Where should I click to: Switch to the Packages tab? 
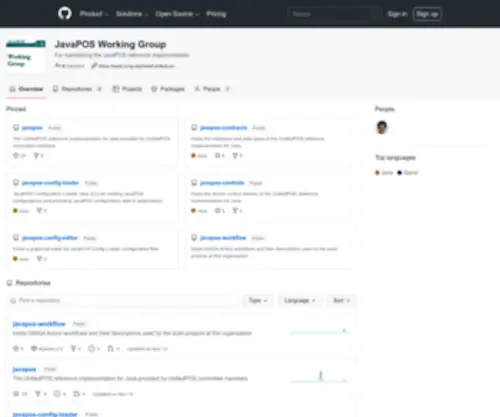[x=168, y=89]
